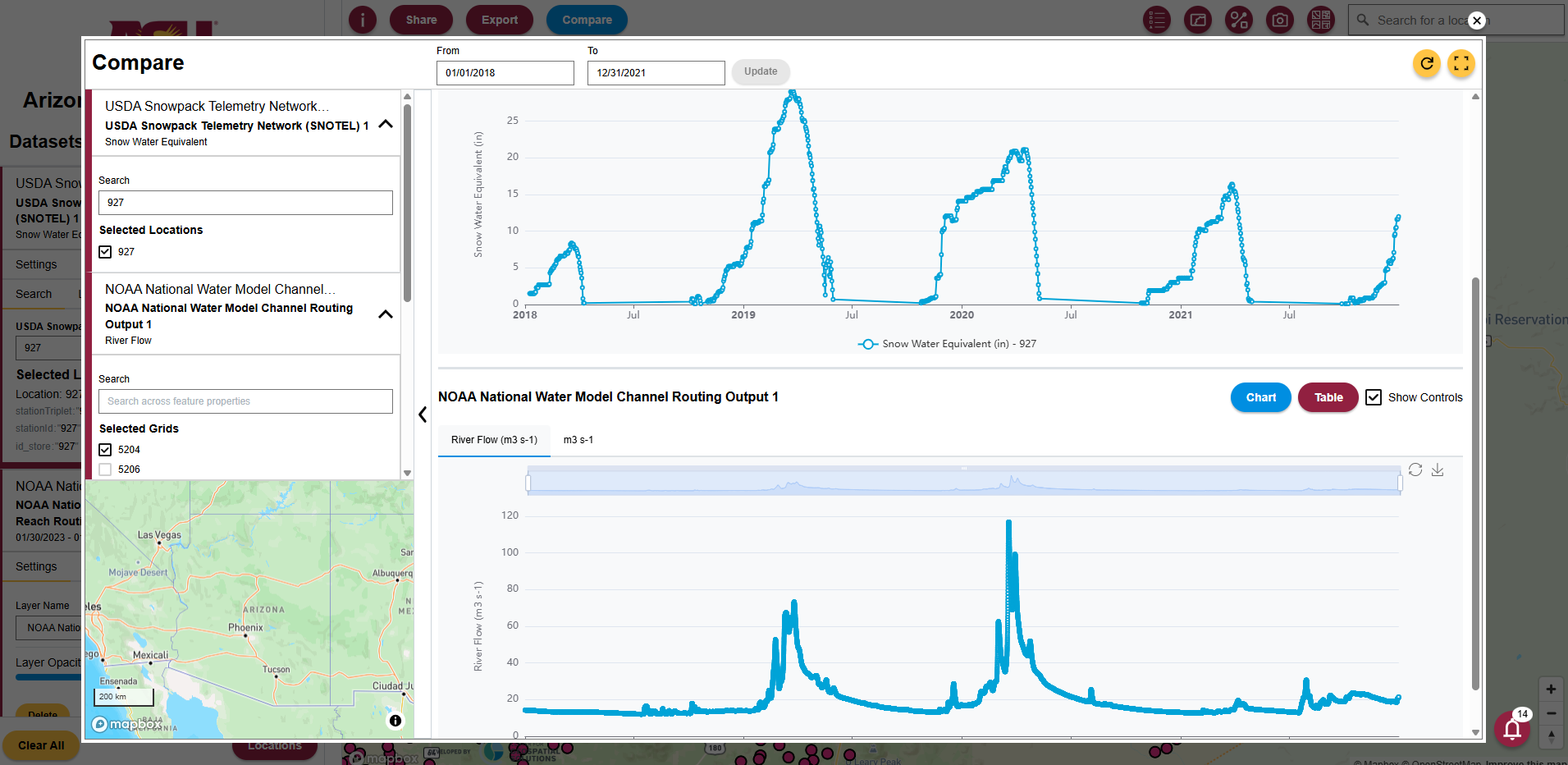Viewport: 1568px width, 765px height.
Task: Switch to Chart view
Action: (1261, 397)
